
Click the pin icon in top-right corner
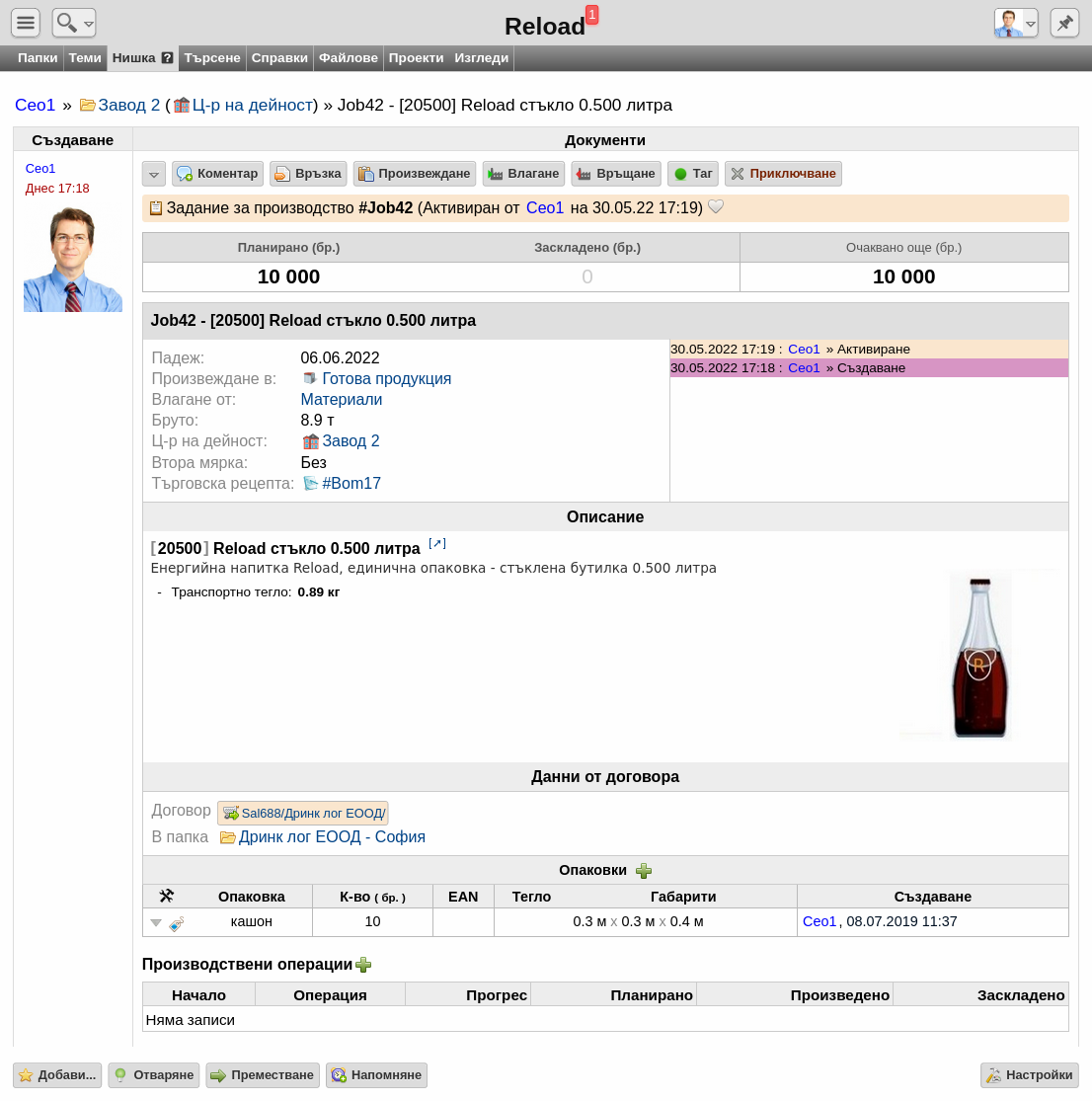[1064, 23]
